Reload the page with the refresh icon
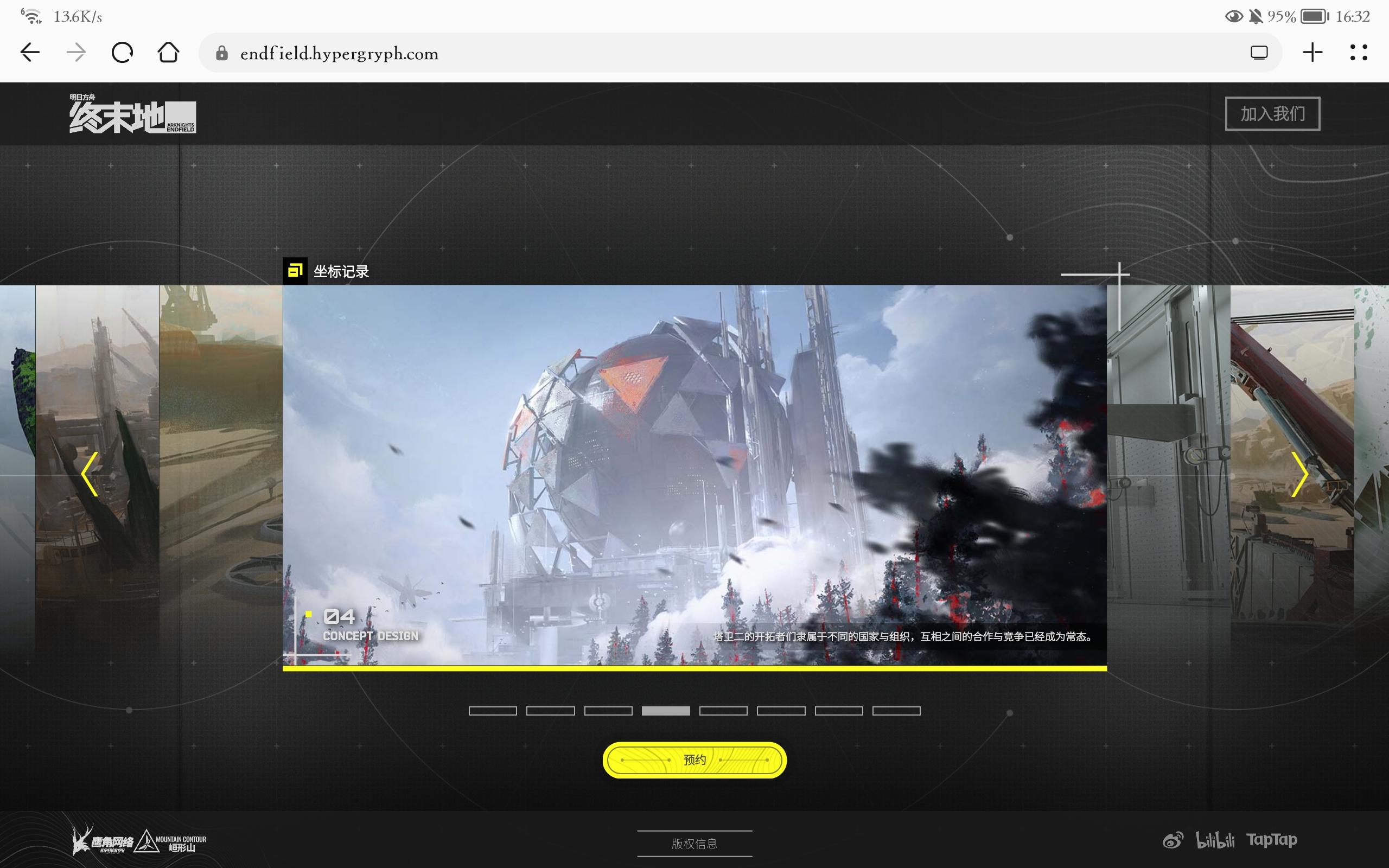Image resolution: width=1389 pixels, height=868 pixels. point(122,53)
